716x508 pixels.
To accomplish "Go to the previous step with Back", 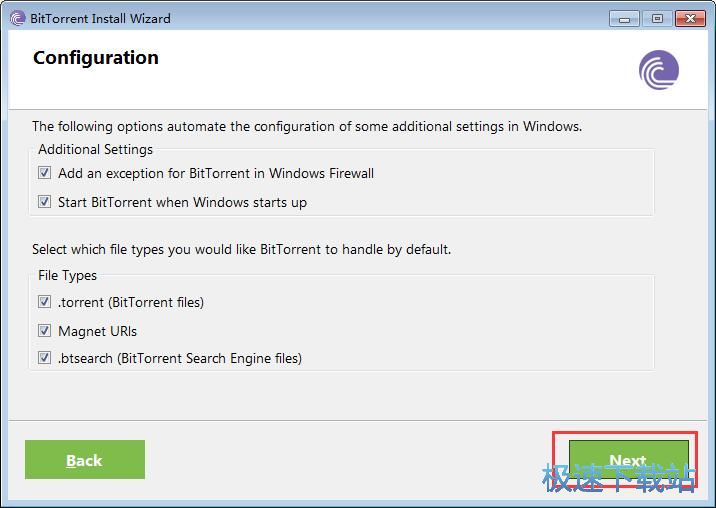I will [85, 460].
